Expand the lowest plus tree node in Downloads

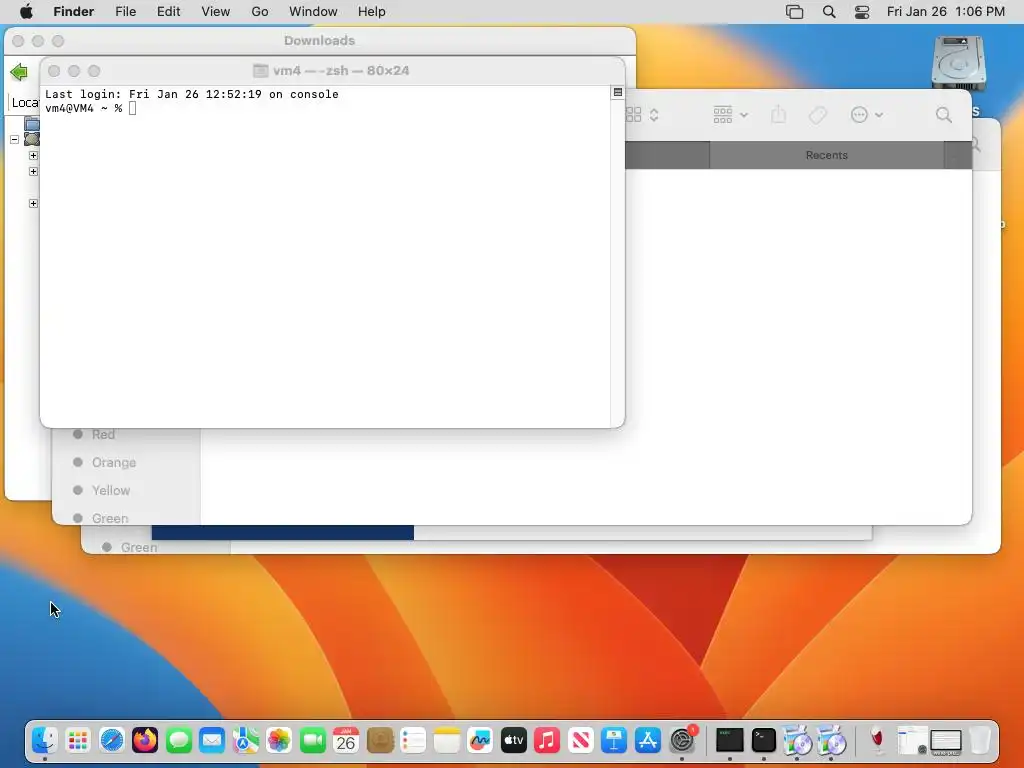[33, 203]
